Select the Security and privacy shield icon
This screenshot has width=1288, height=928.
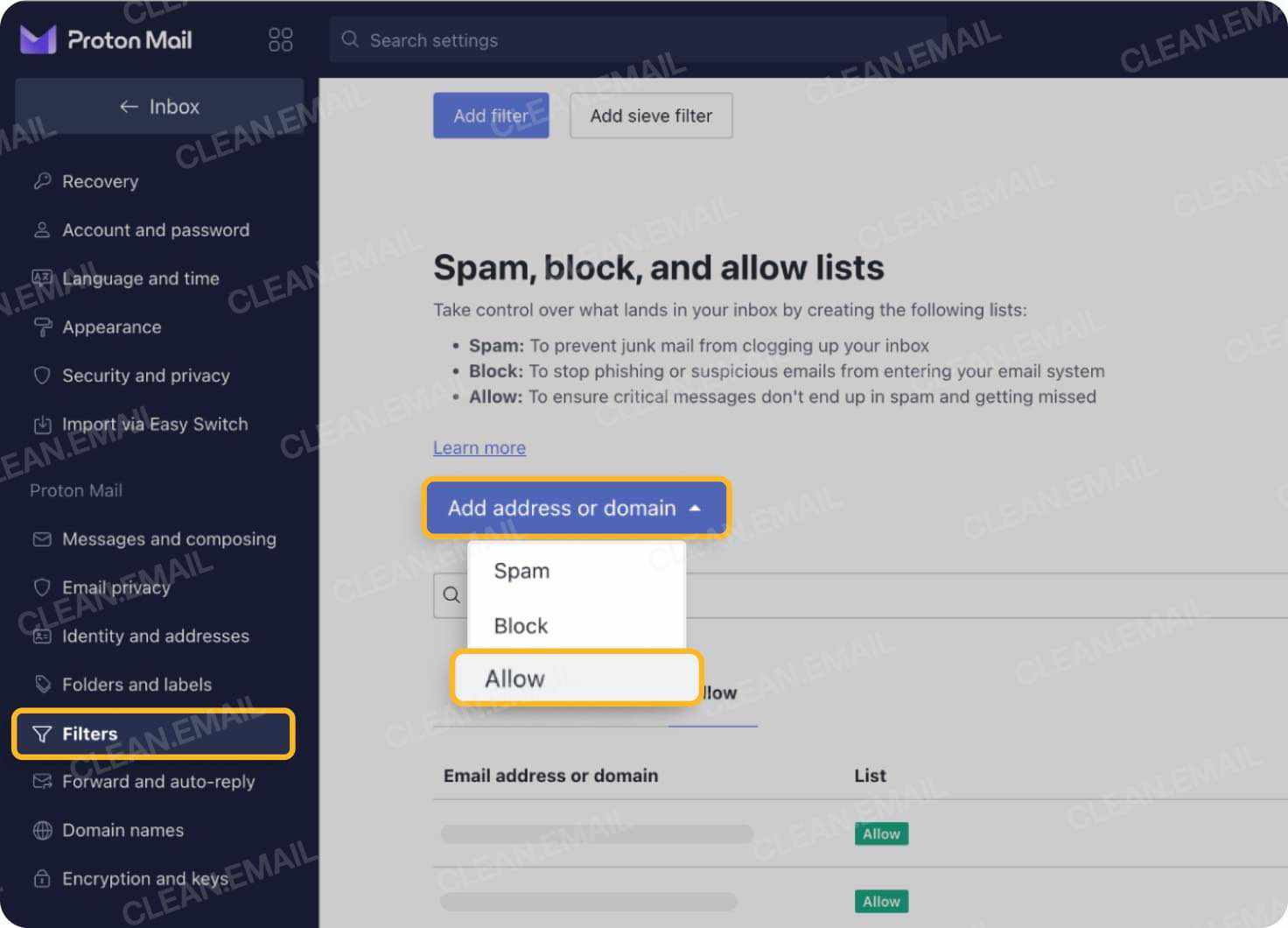tap(42, 375)
